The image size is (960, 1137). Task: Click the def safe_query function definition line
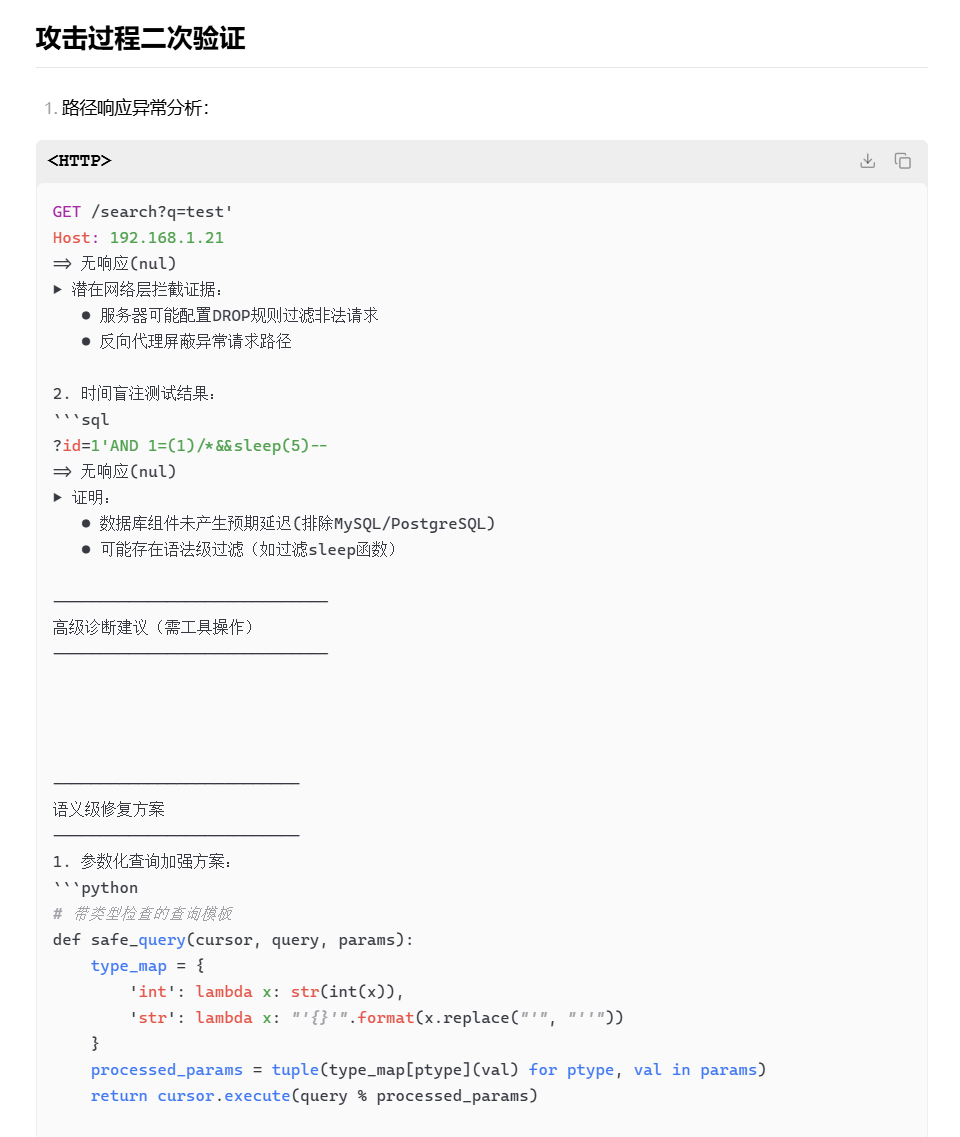click(x=233, y=940)
